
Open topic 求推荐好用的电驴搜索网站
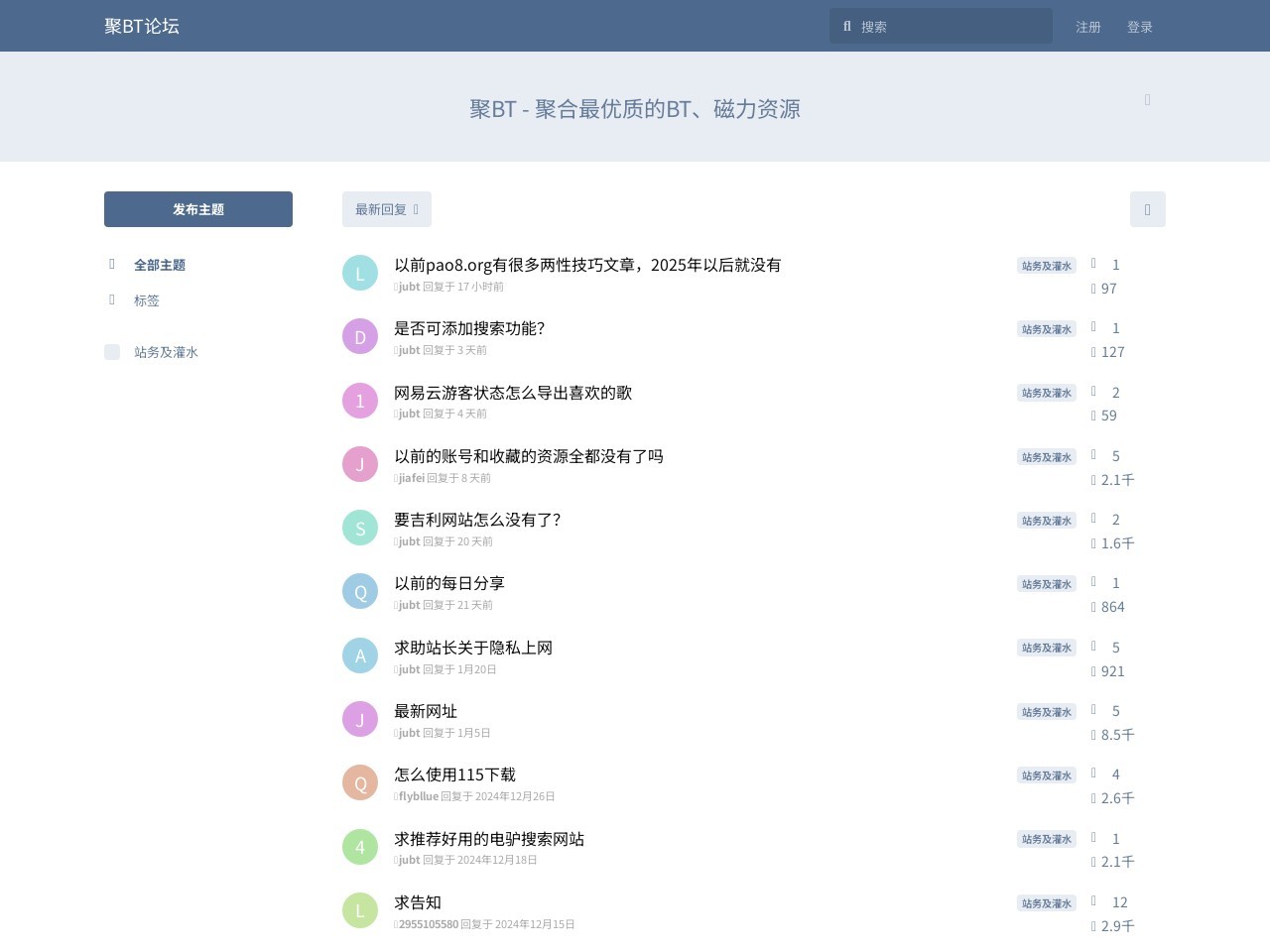click(x=489, y=839)
